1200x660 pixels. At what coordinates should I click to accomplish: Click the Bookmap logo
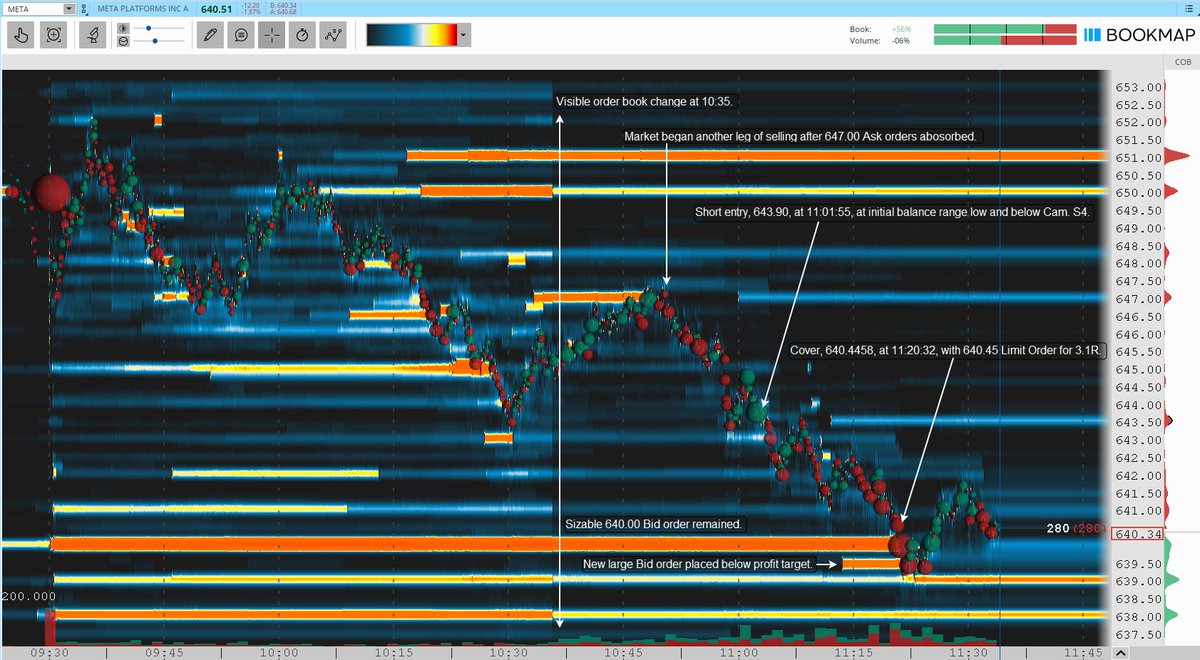(1138, 35)
